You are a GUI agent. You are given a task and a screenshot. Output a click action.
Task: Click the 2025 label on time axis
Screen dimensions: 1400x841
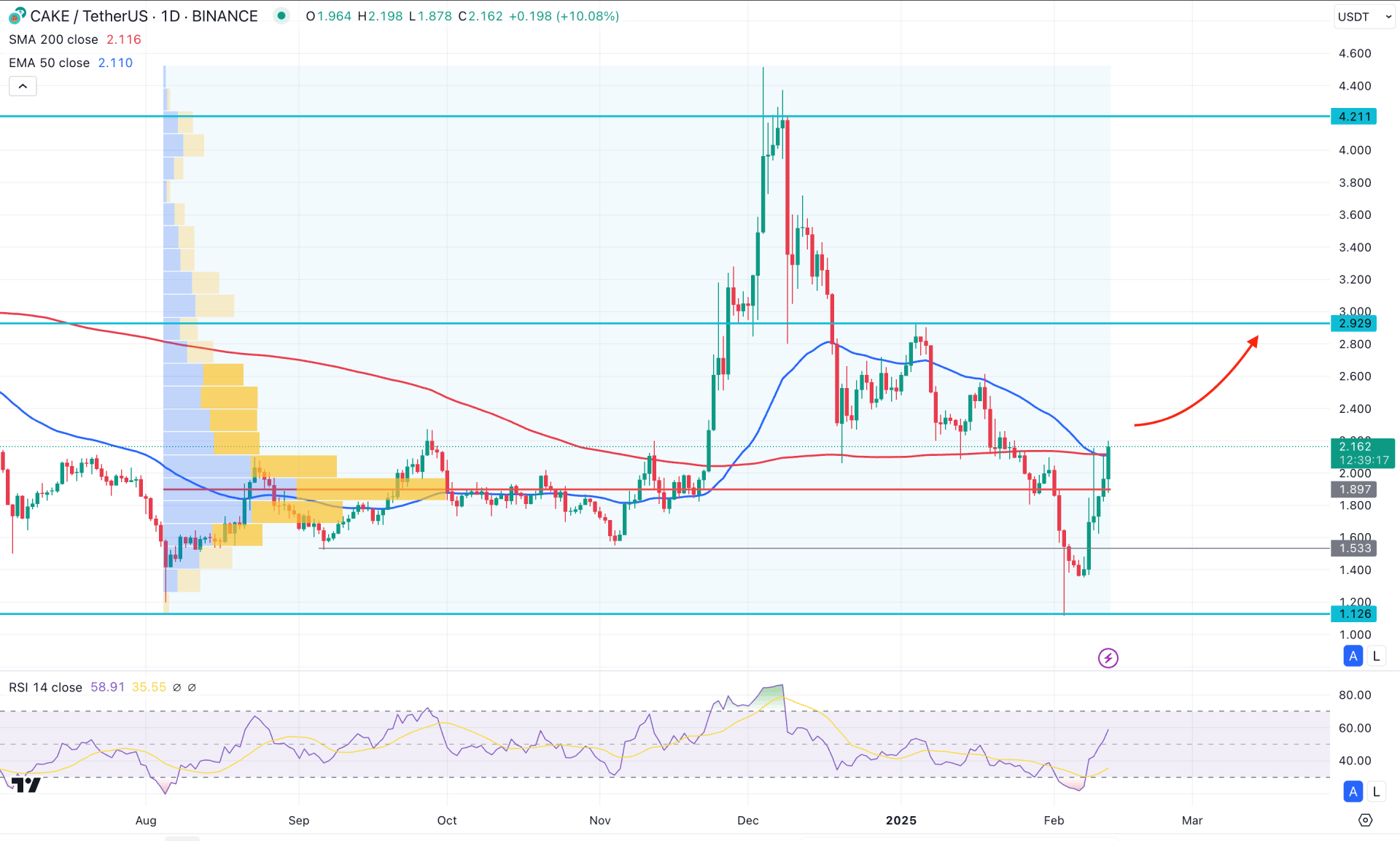point(901,821)
